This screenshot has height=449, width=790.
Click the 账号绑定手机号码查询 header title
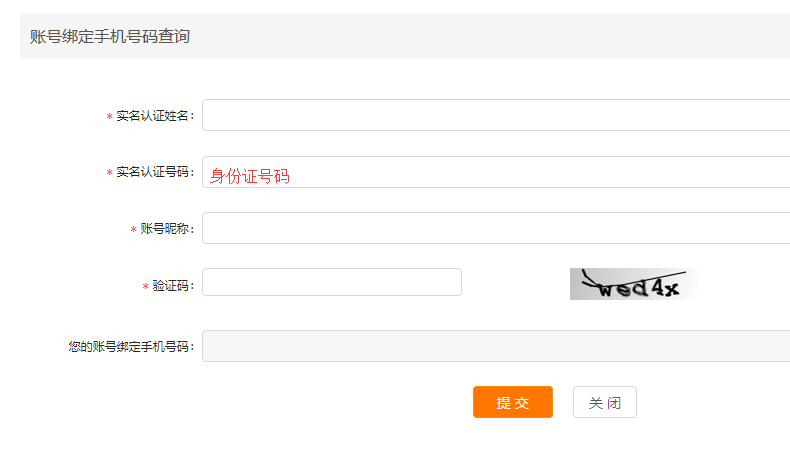click(x=110, y=36)
